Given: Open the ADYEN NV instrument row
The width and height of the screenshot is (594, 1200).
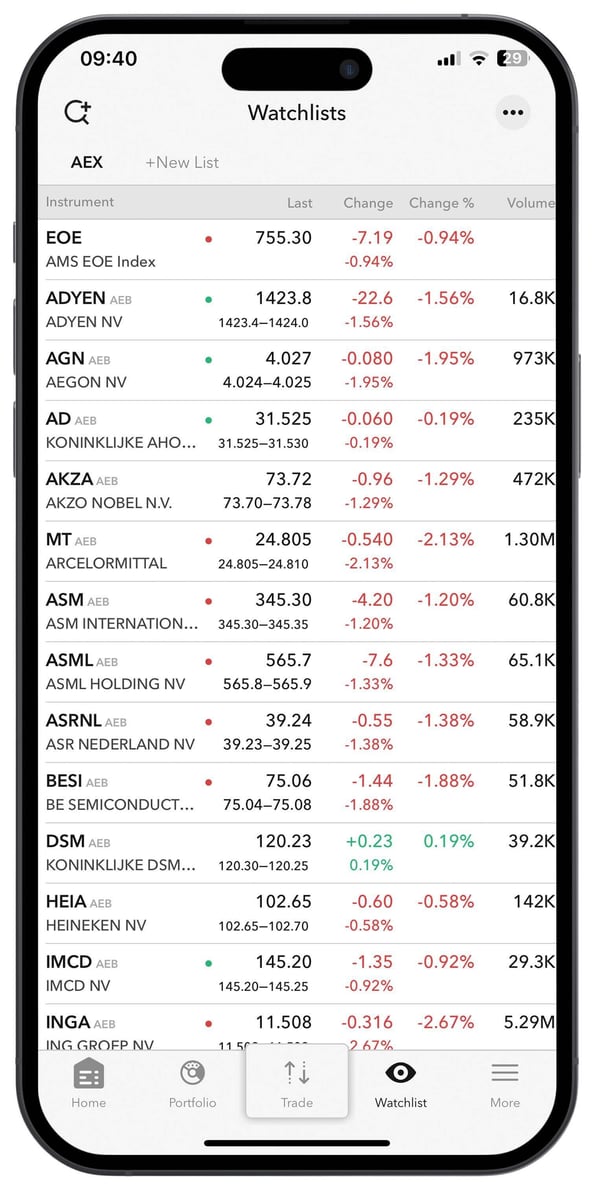Looking at the screenshot, I should pyautogui.click(x=297, y=310).
